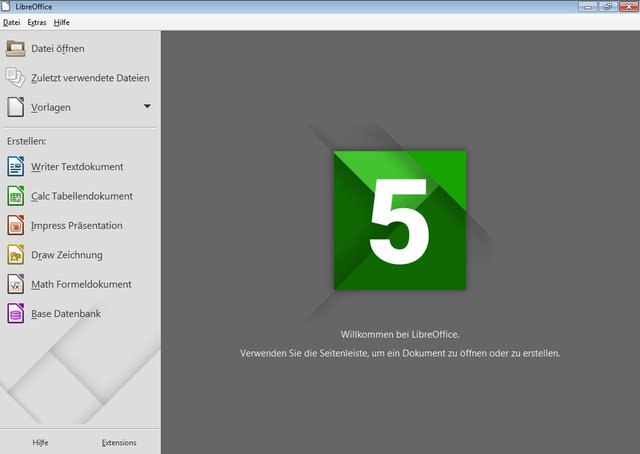The image size is (640, 454).
Task: Expand the Vorlagen dropdown arrow
Action: pos(147,106)
